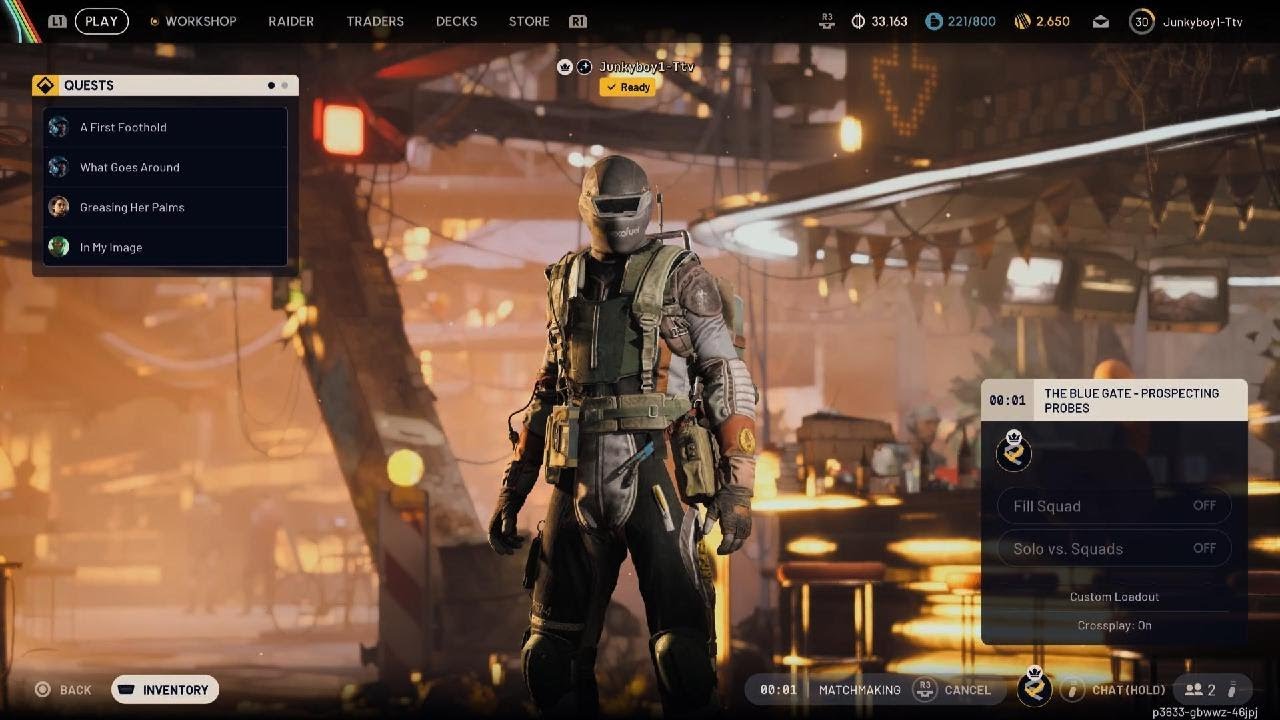This screenshot has height=720, width=1280.
Task: Toggle Fill Squad option
Action: 1114,506
